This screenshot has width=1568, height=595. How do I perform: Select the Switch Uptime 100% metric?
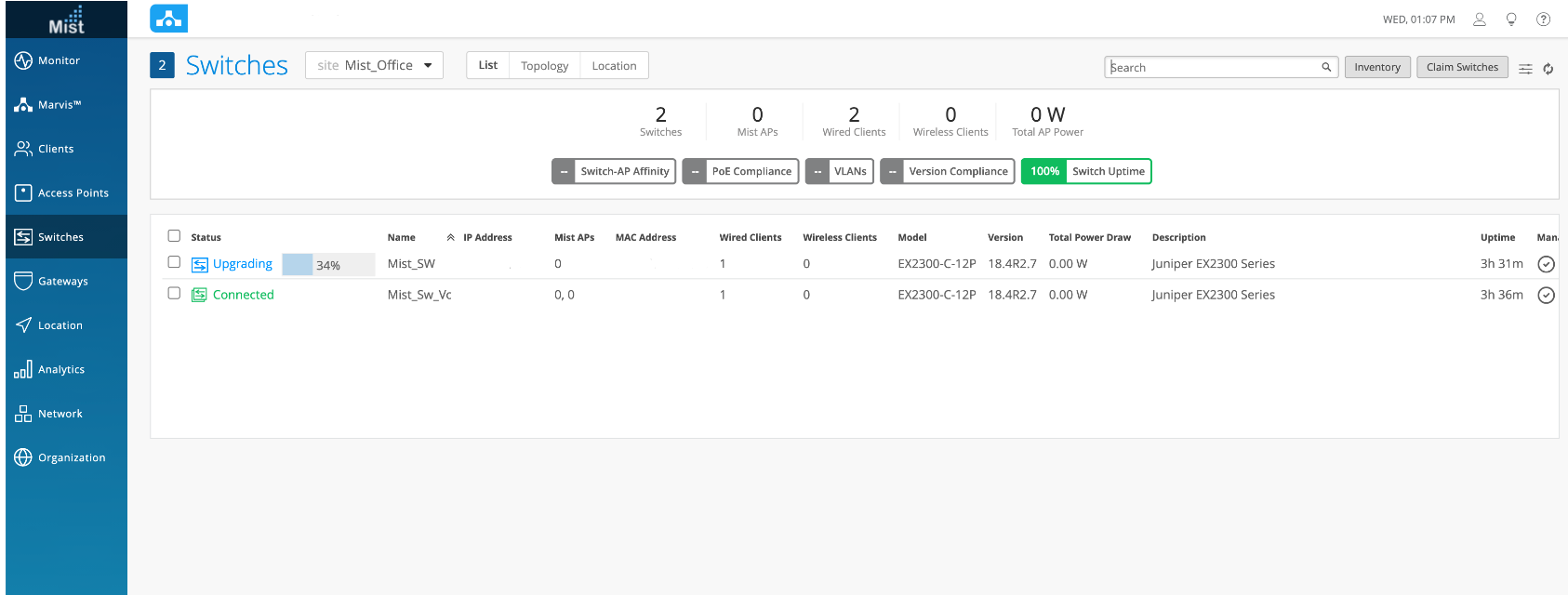tap(1086, 171)
